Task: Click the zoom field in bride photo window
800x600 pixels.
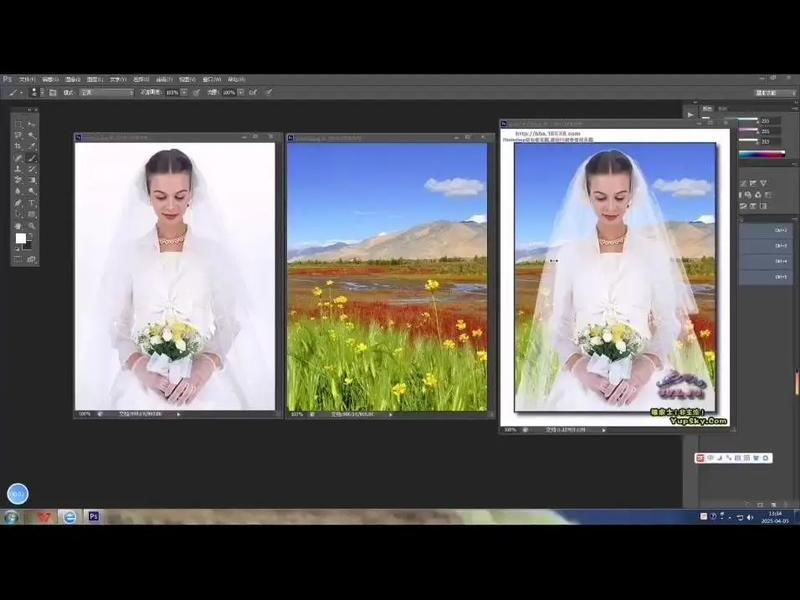Action: point(85,414)
